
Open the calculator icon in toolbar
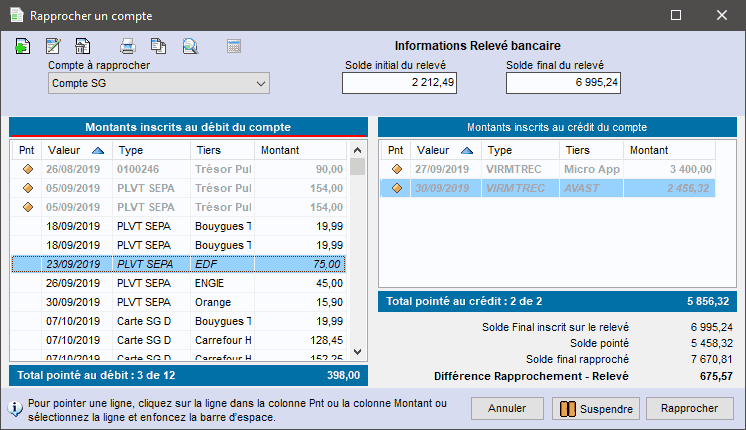pyautogui.click(x=234, y=46)
